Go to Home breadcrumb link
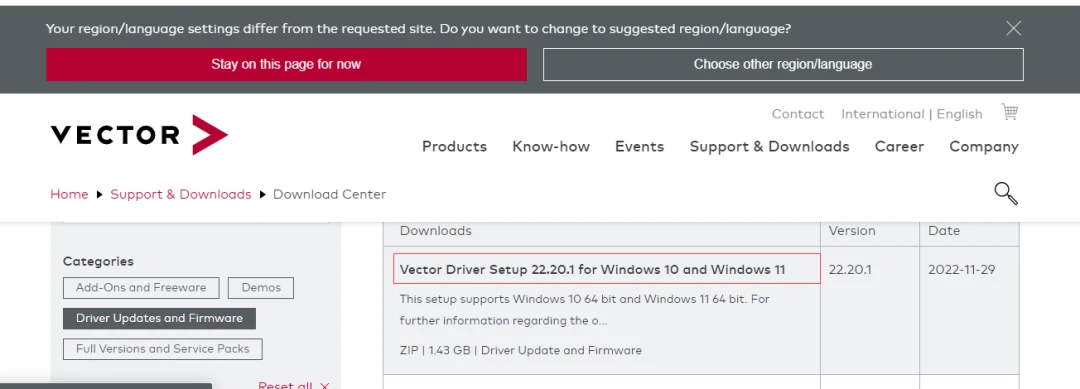1080x389 pixels. 69,194
